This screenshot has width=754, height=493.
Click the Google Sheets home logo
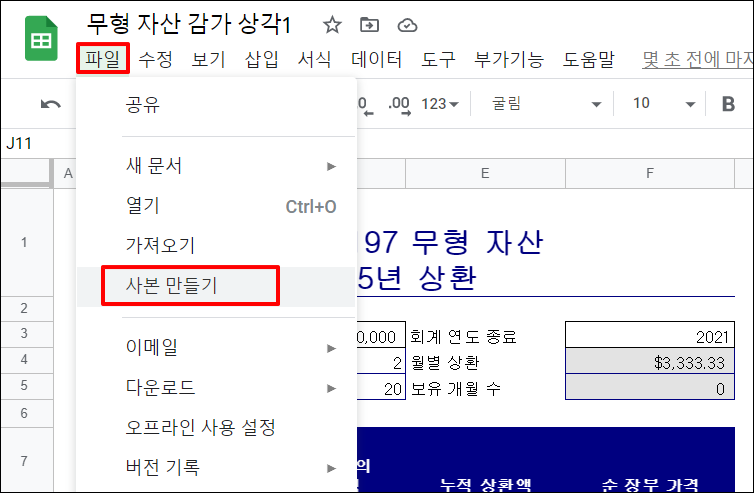click(x=41, y=42)
